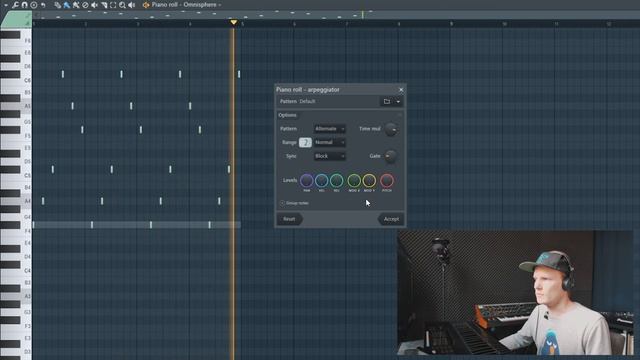Expand the arpeggiator preset dropdown arrow
Image resolution: width=640 pixels, height=360 pixels.
tap(398, 101)
